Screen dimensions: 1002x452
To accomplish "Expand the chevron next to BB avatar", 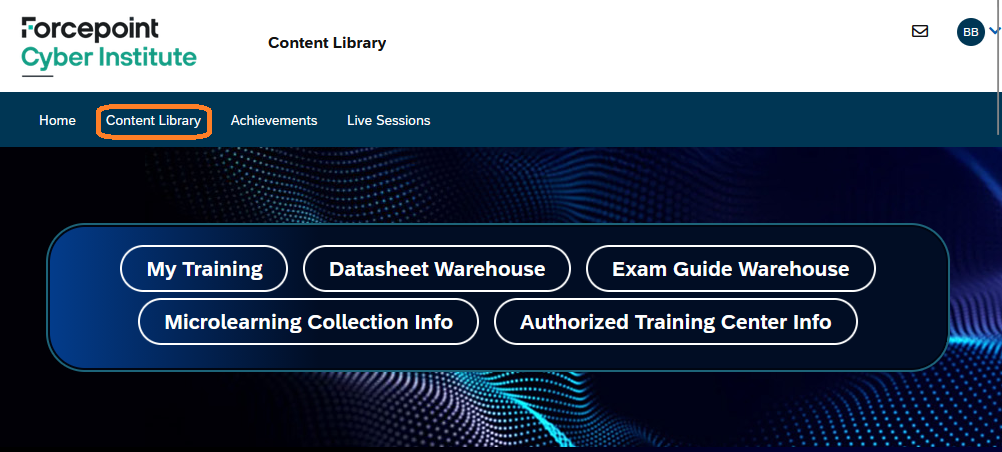I will (x=994, y=31).
